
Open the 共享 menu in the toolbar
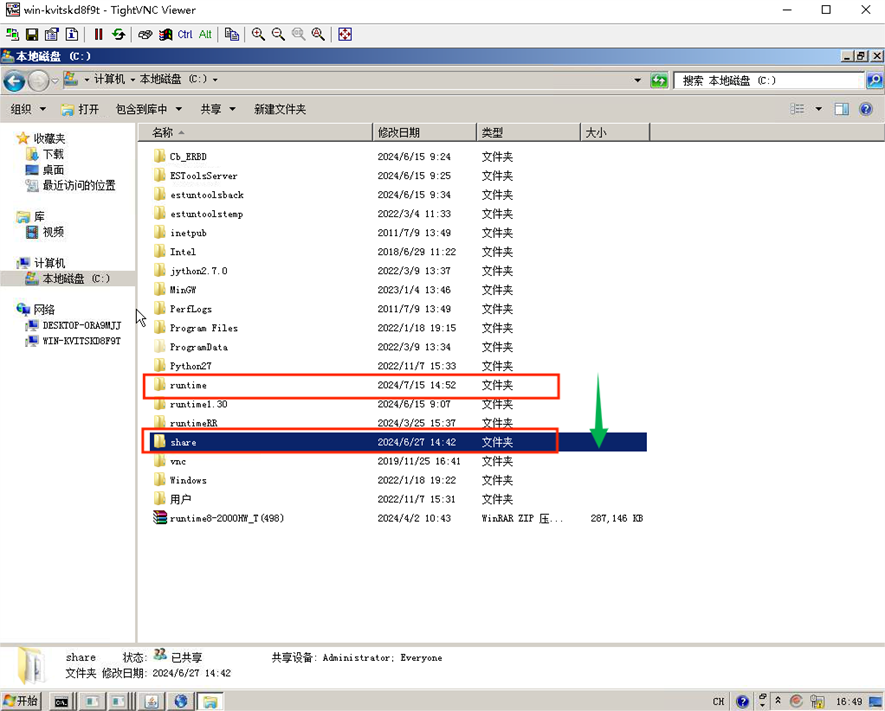pyautogui.click(x=217, y=109)
